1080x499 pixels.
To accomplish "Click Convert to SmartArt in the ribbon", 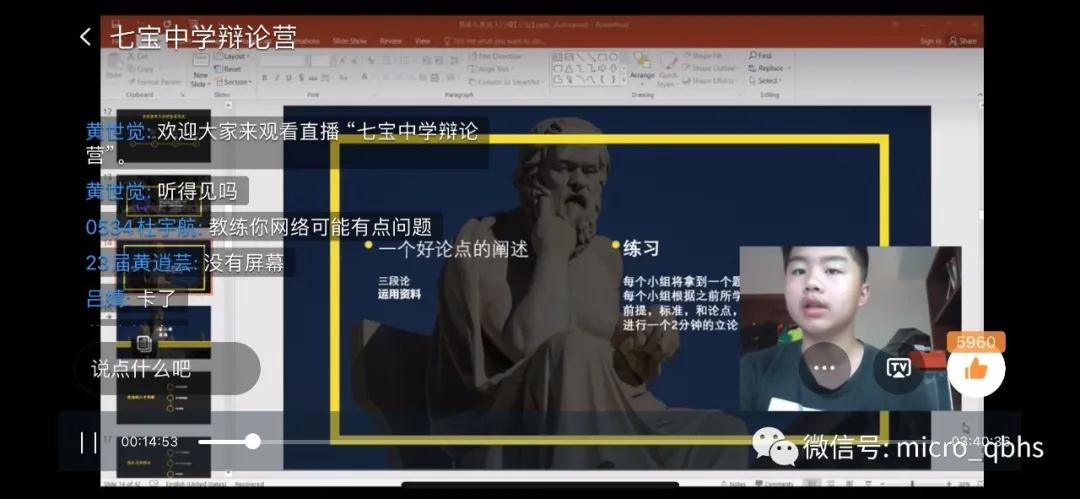I will tap(506, 82).
